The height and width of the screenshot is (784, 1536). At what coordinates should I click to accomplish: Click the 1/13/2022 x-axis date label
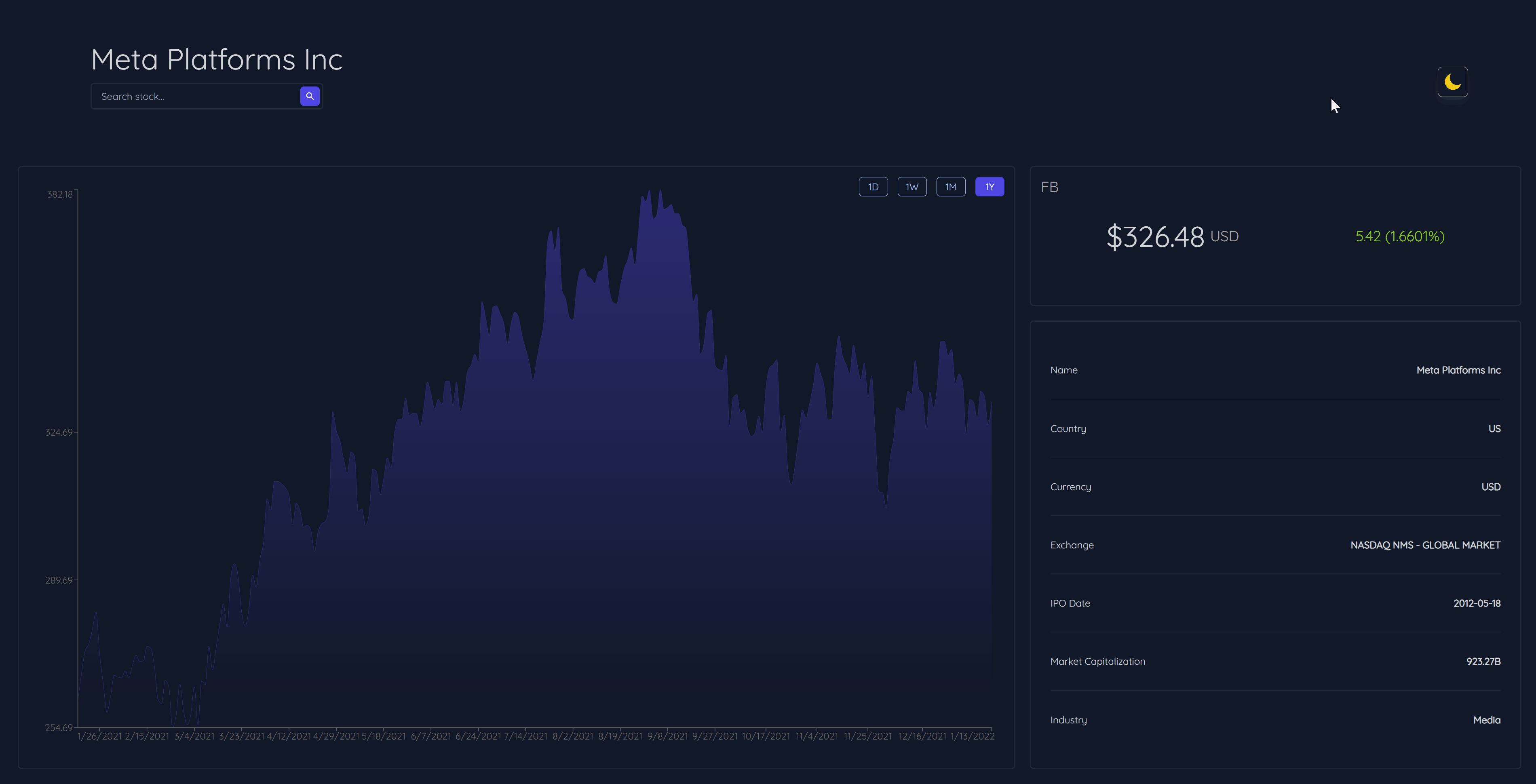click(972, 736)
